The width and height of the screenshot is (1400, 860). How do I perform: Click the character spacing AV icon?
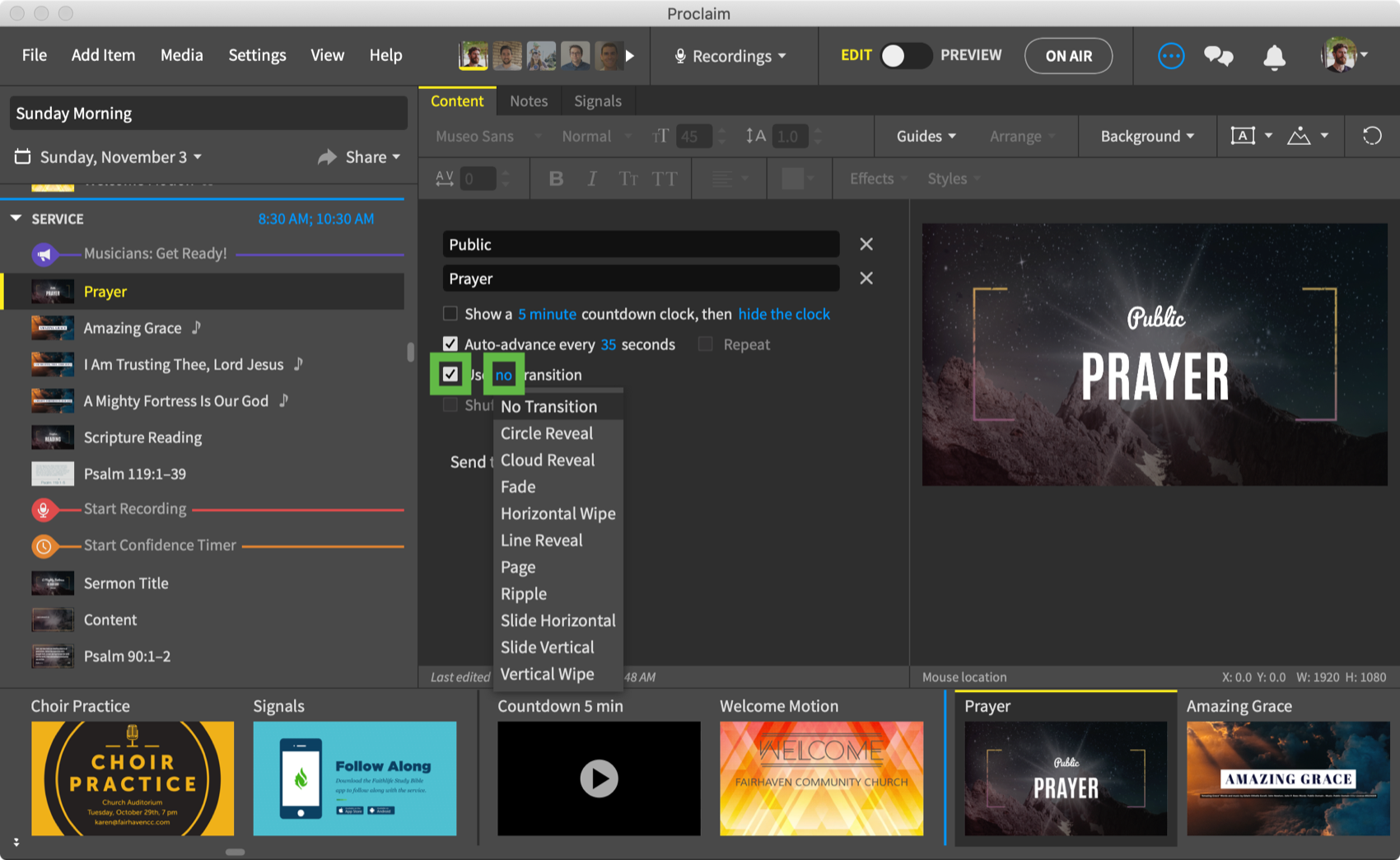tap(445, 179)
